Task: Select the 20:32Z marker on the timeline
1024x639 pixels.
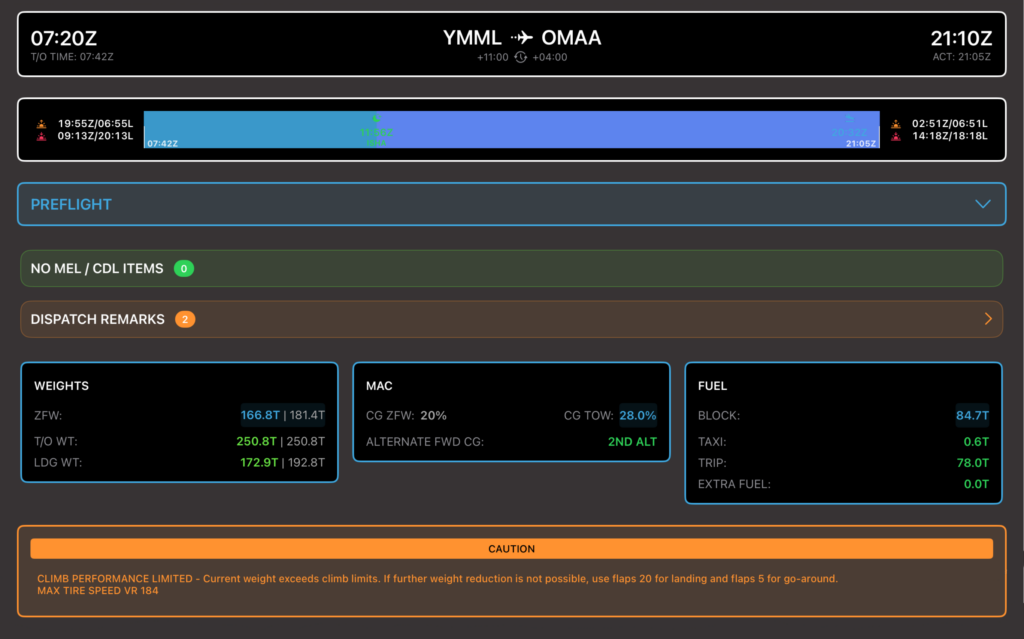Action: click(849, 133)
